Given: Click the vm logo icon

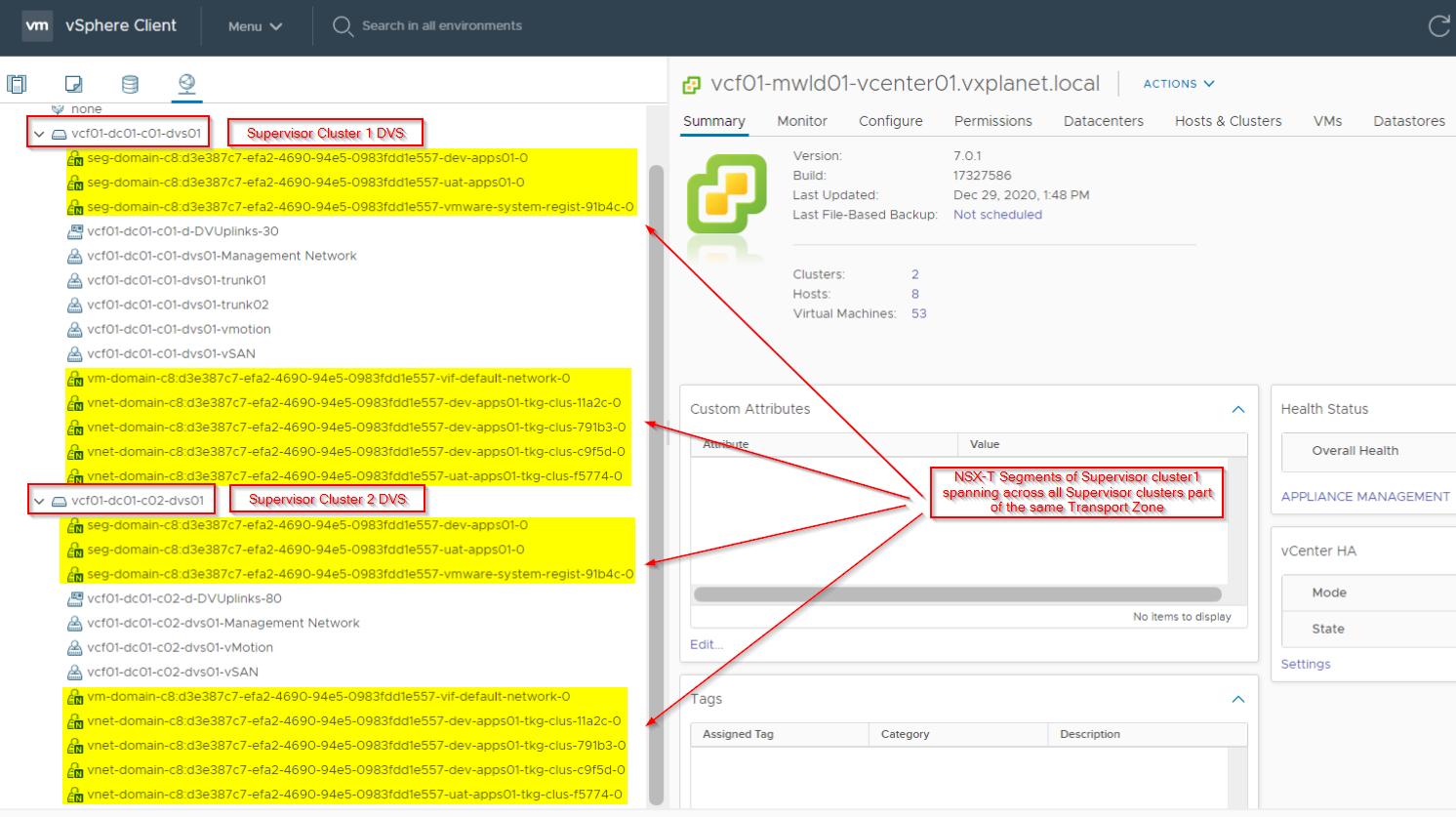Looking at the screenshot, I should (x=37, y=25).
